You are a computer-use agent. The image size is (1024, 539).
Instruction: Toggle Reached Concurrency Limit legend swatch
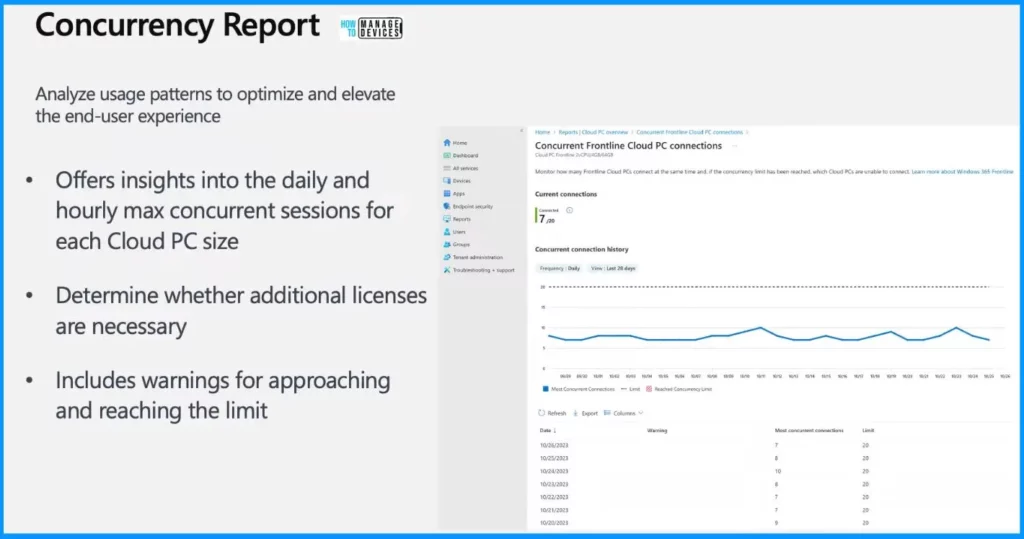[x=649, y=389]
